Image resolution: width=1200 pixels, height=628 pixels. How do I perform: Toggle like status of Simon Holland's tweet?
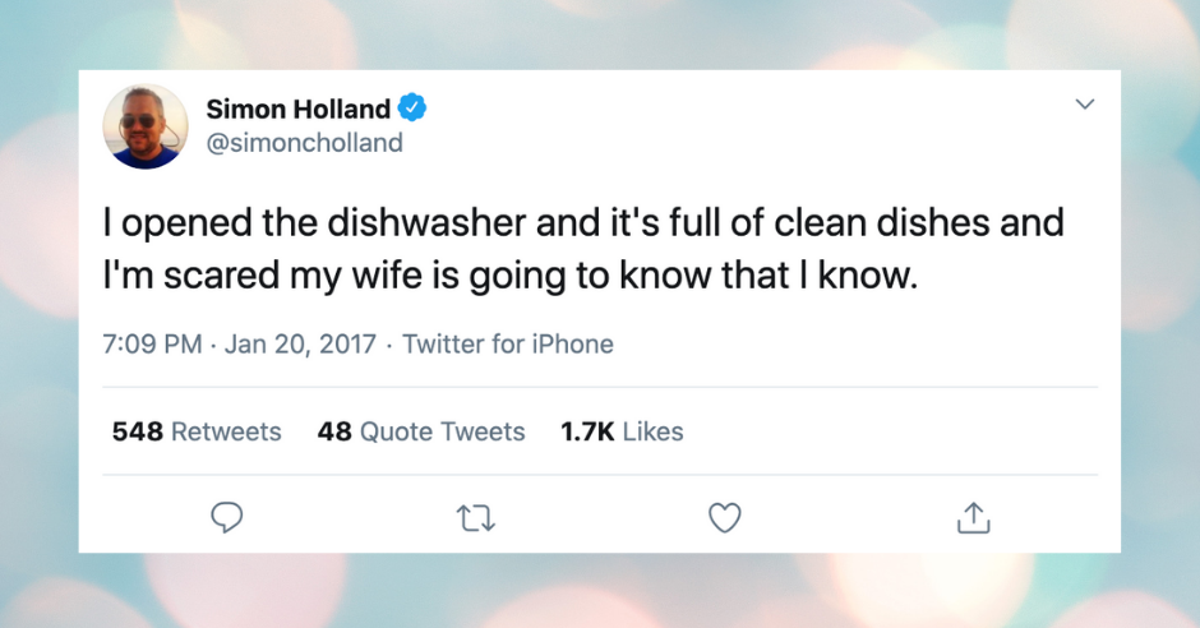(725, 517)
